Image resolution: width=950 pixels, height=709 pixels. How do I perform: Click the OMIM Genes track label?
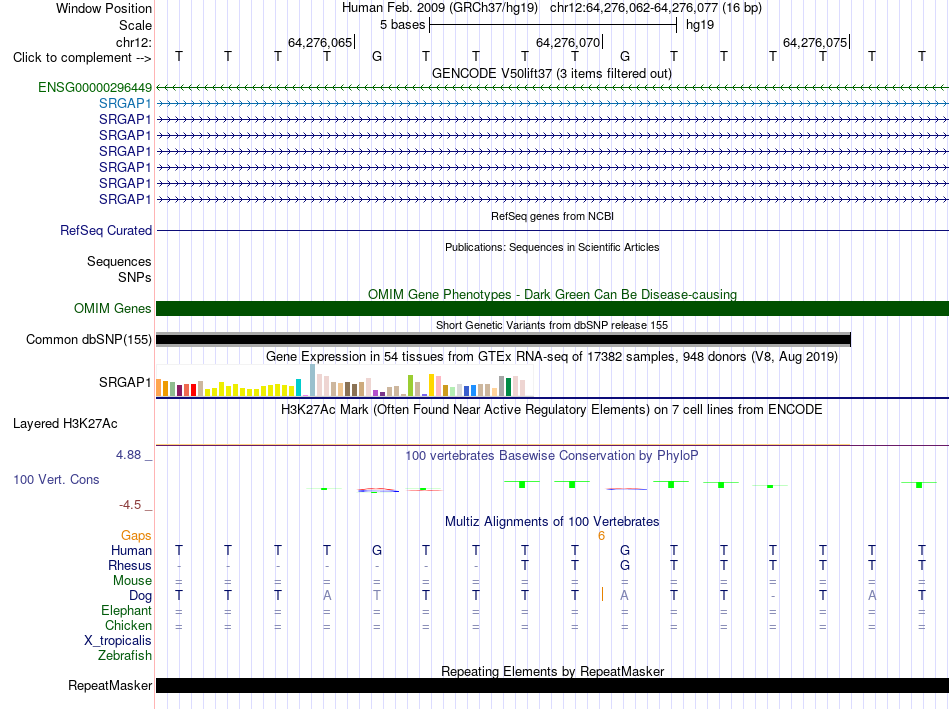tap(113, 308)
